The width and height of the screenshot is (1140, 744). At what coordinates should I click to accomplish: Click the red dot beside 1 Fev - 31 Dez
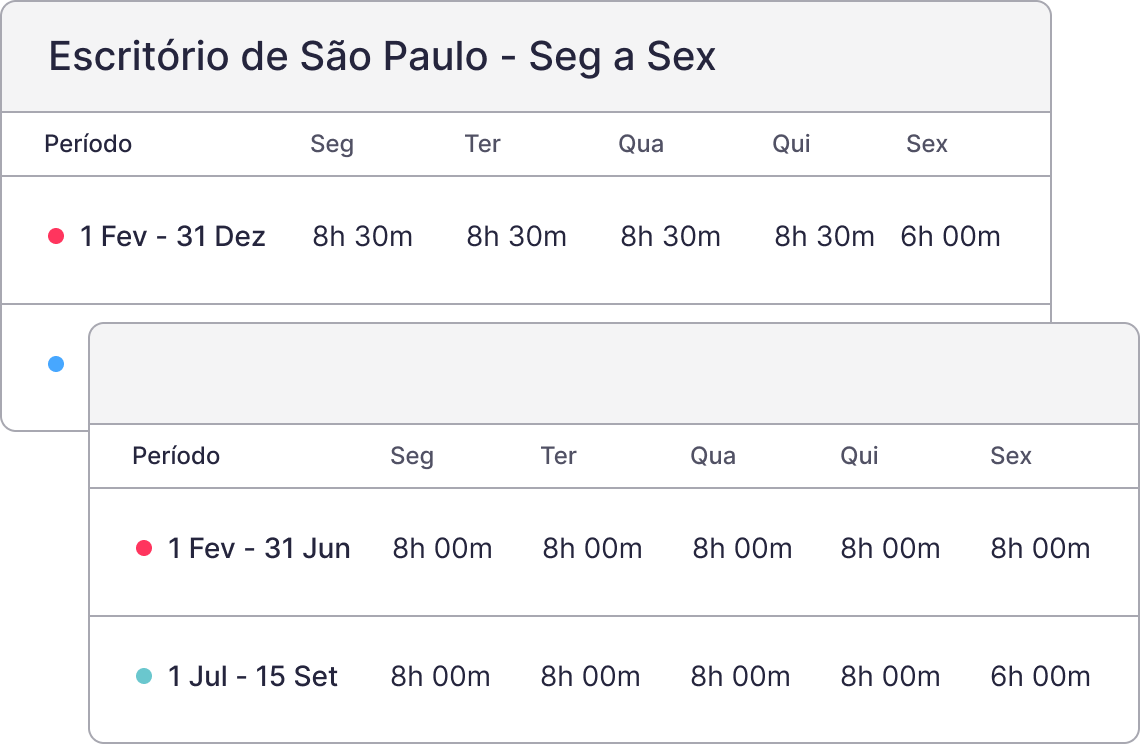56,237
